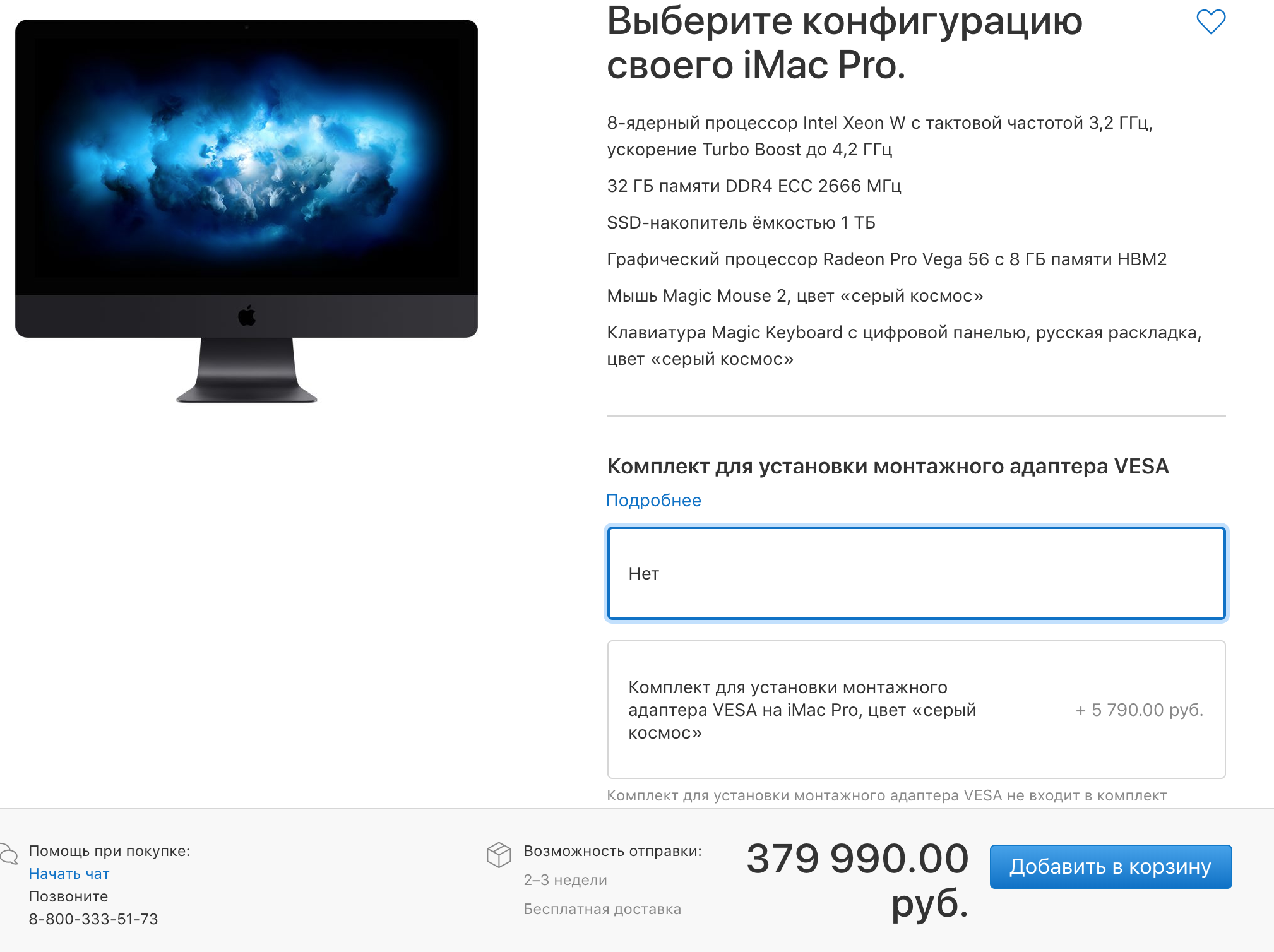The image size is (1274, 952).
Task: Click the 8-800-333-51-73 phone number
Action: (93, 919)
